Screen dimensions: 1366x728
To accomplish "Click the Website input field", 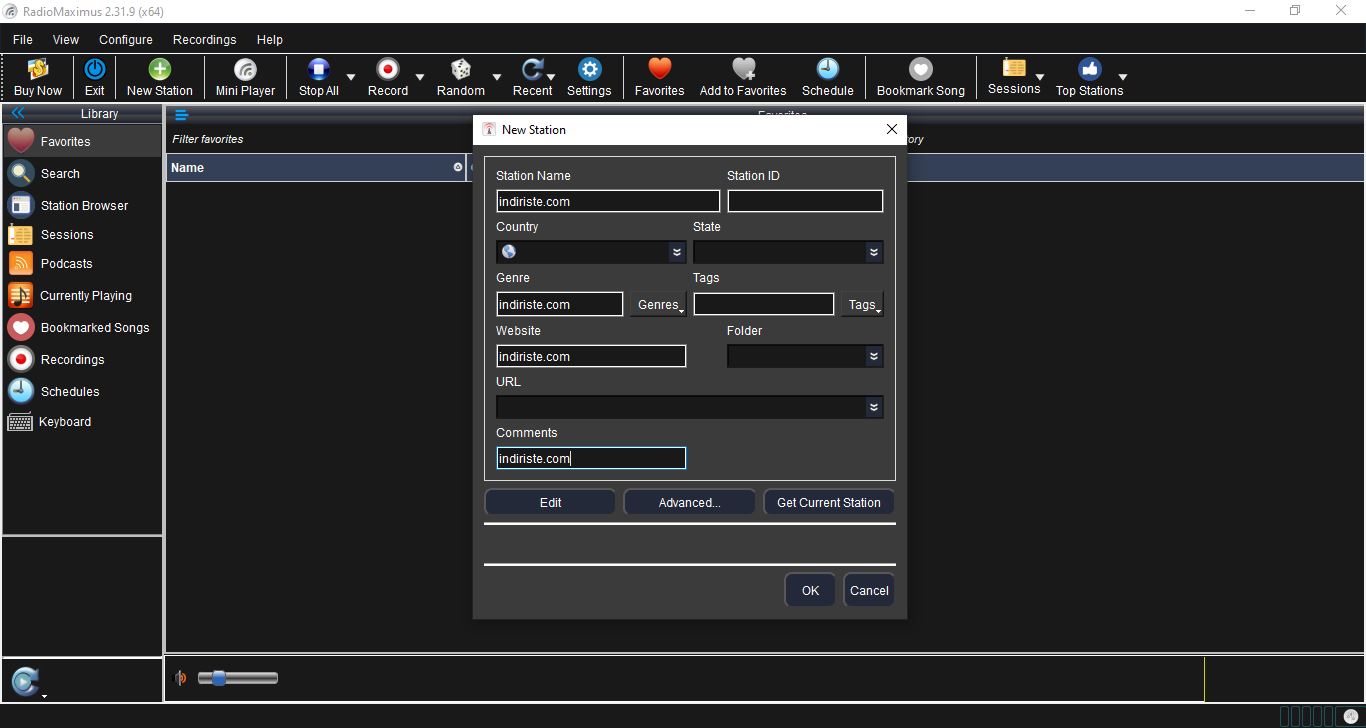I will tap(591, 356).
